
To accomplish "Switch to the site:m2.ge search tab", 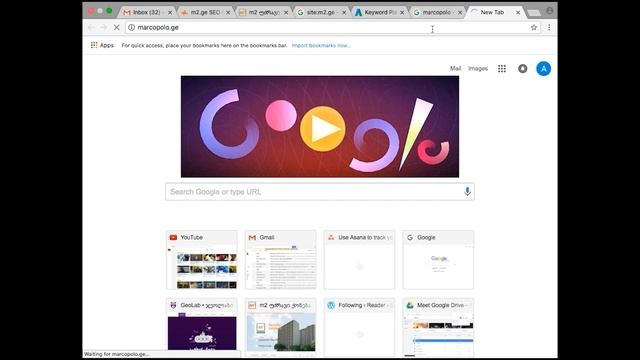I will pos(320,13).
